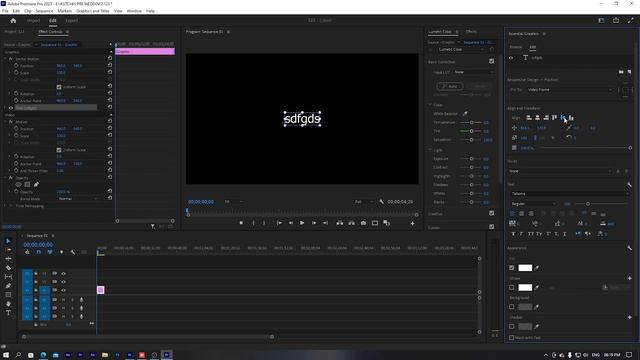Toggle Linked Selection in the timeline header

pyautogui.click(x=50, y=252)
